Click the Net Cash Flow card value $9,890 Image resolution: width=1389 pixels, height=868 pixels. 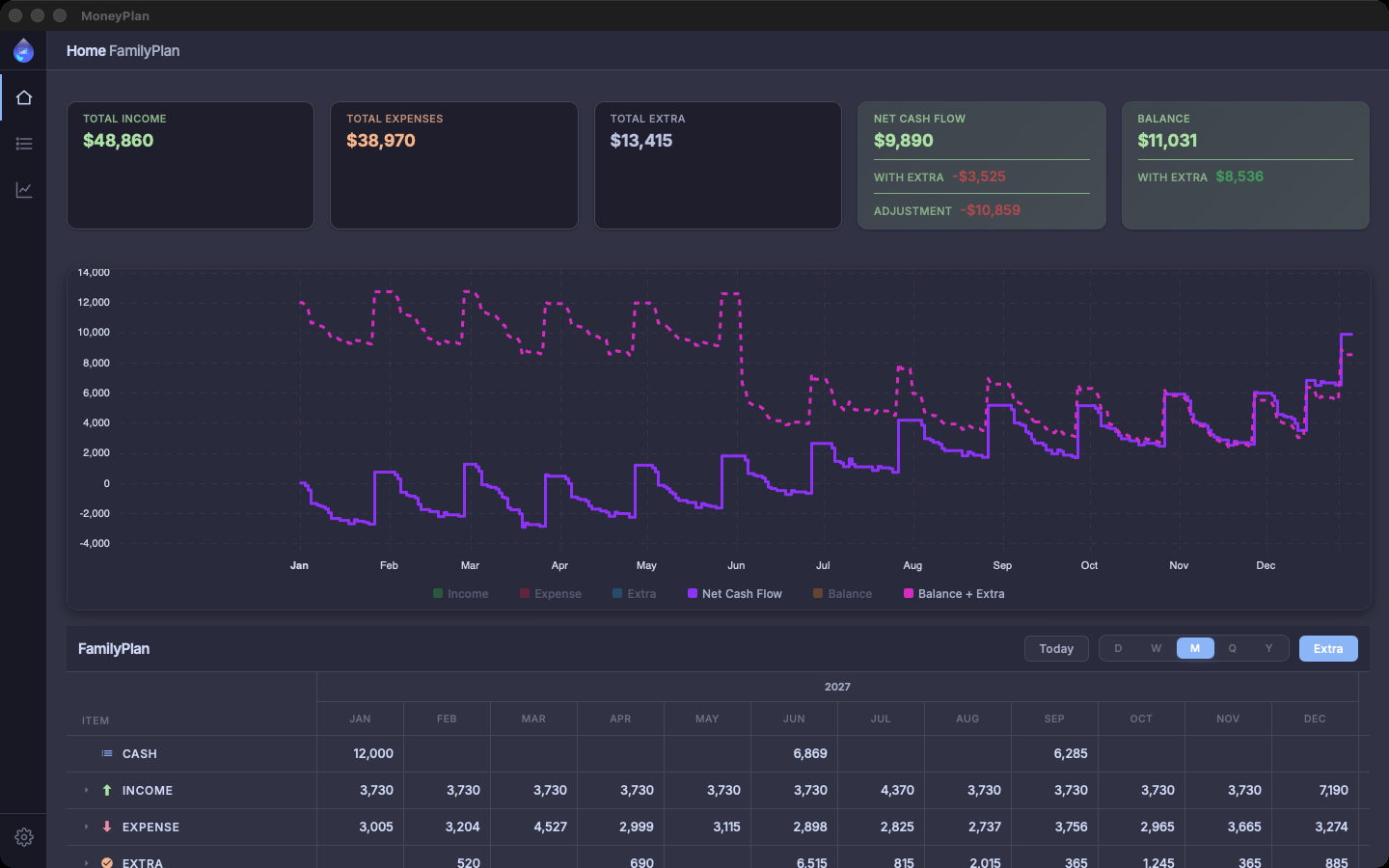tap(904, 141)
